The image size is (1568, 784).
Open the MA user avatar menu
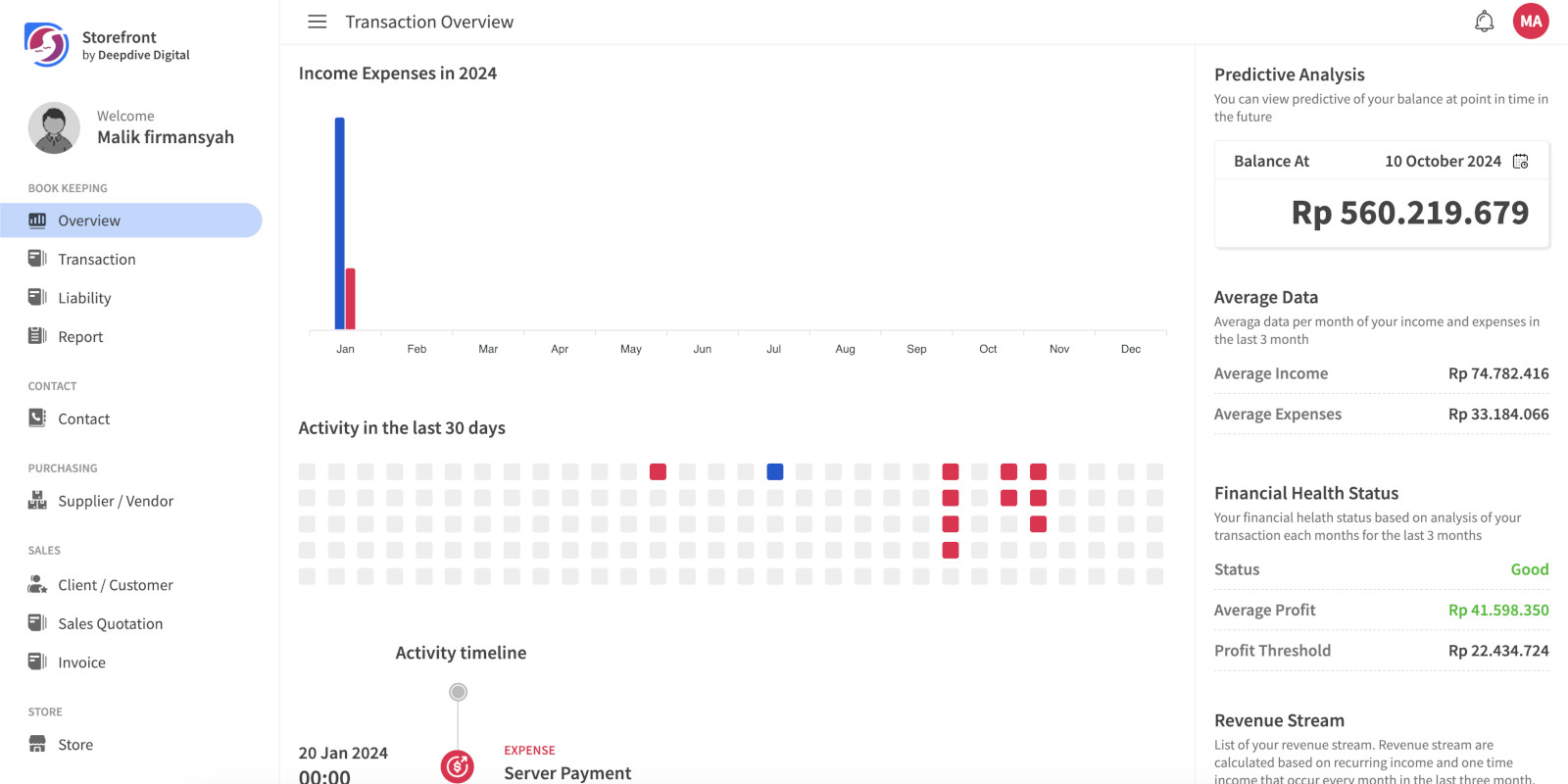tap(1530, 22)
